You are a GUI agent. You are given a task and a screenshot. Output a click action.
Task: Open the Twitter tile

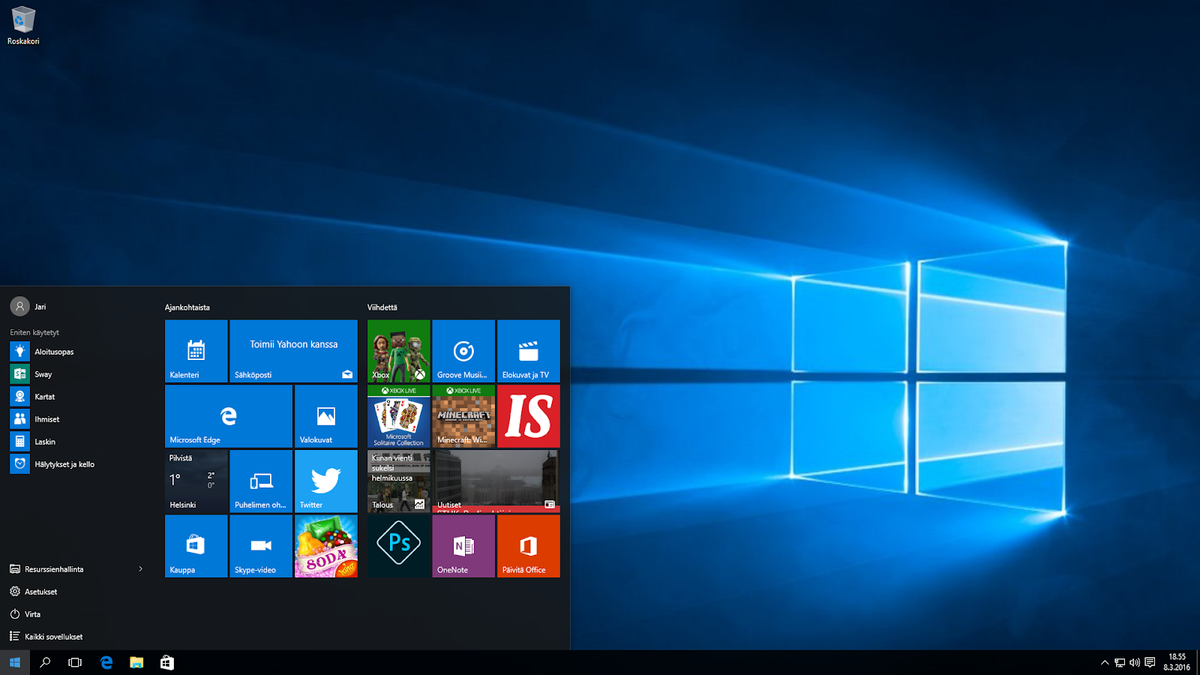click(x=326, y=481)
